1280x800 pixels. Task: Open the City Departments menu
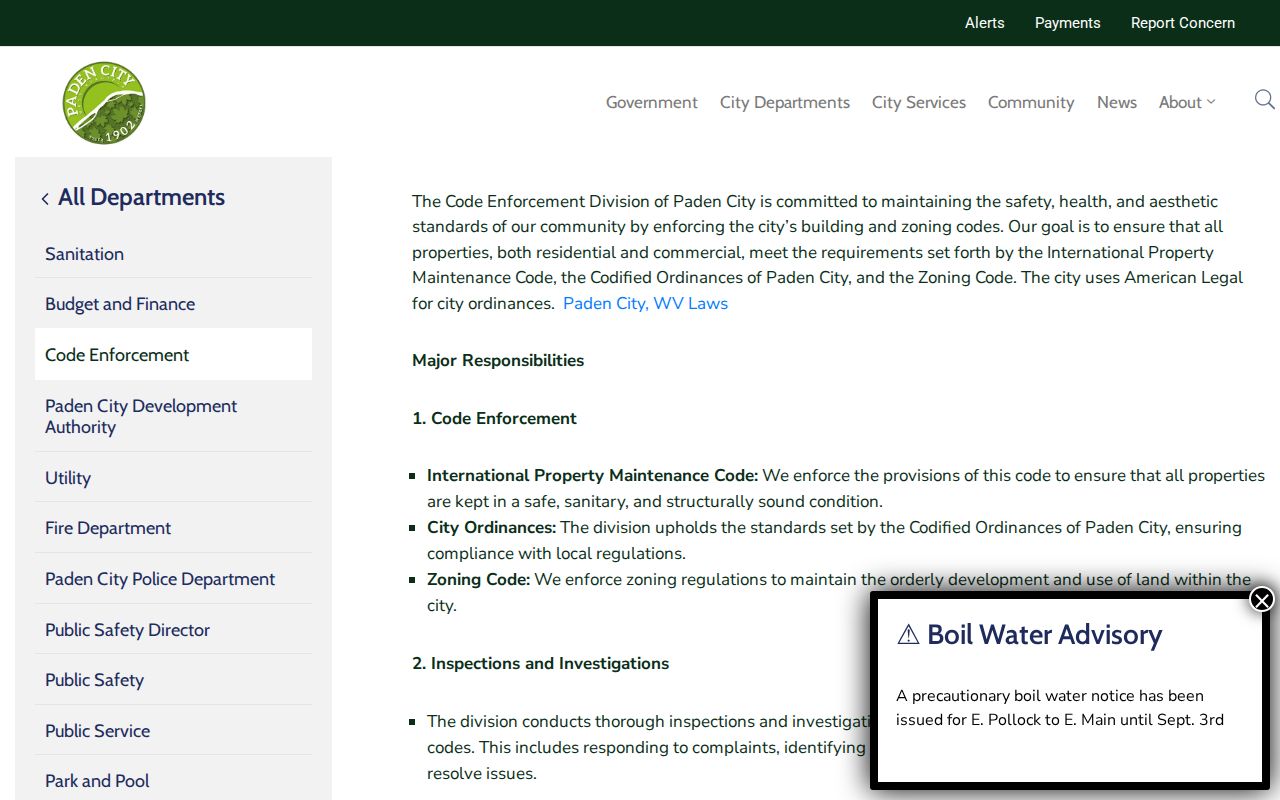(785, 102)
